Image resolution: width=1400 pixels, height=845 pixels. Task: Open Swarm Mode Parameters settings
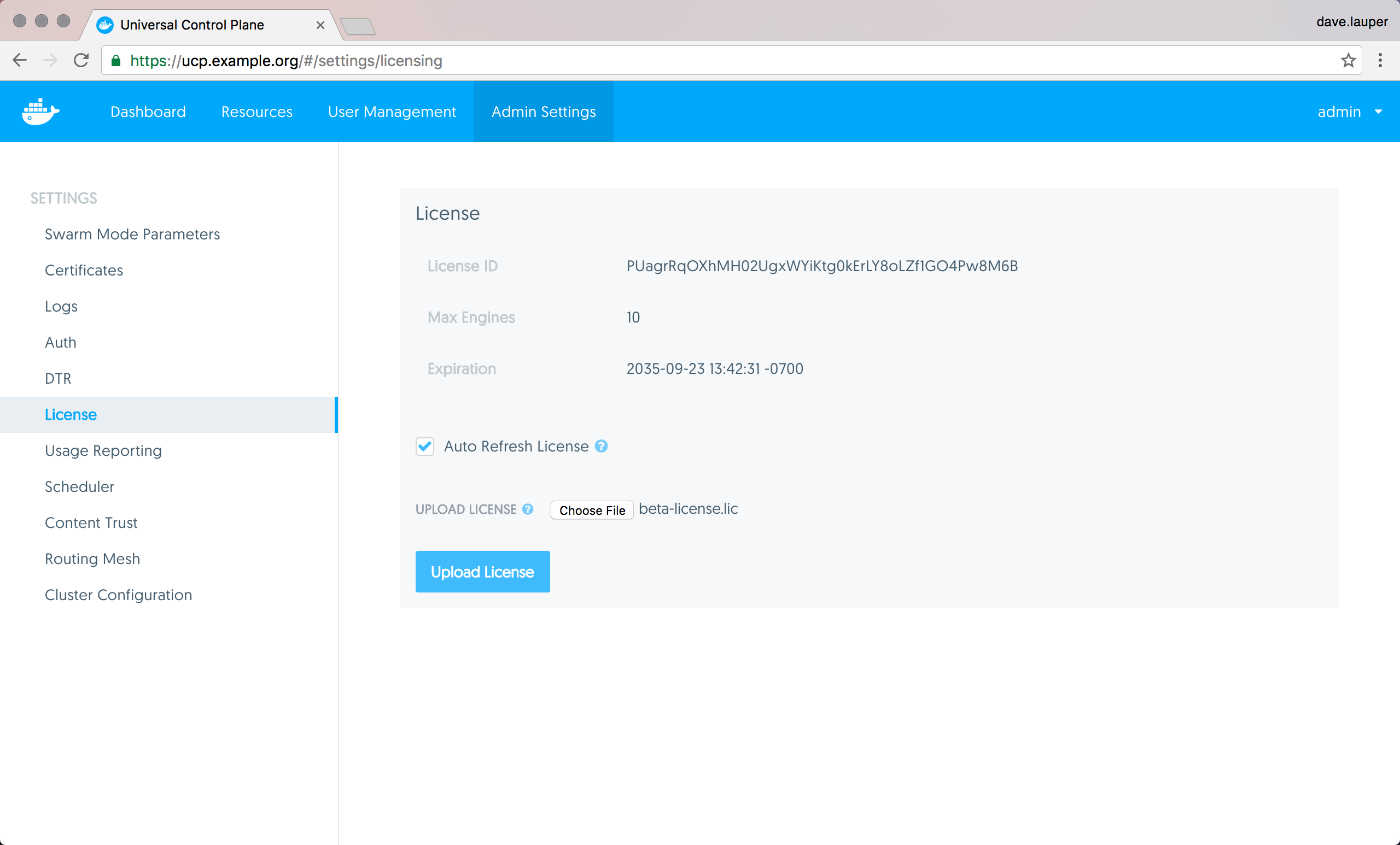[x=132, y=234]
